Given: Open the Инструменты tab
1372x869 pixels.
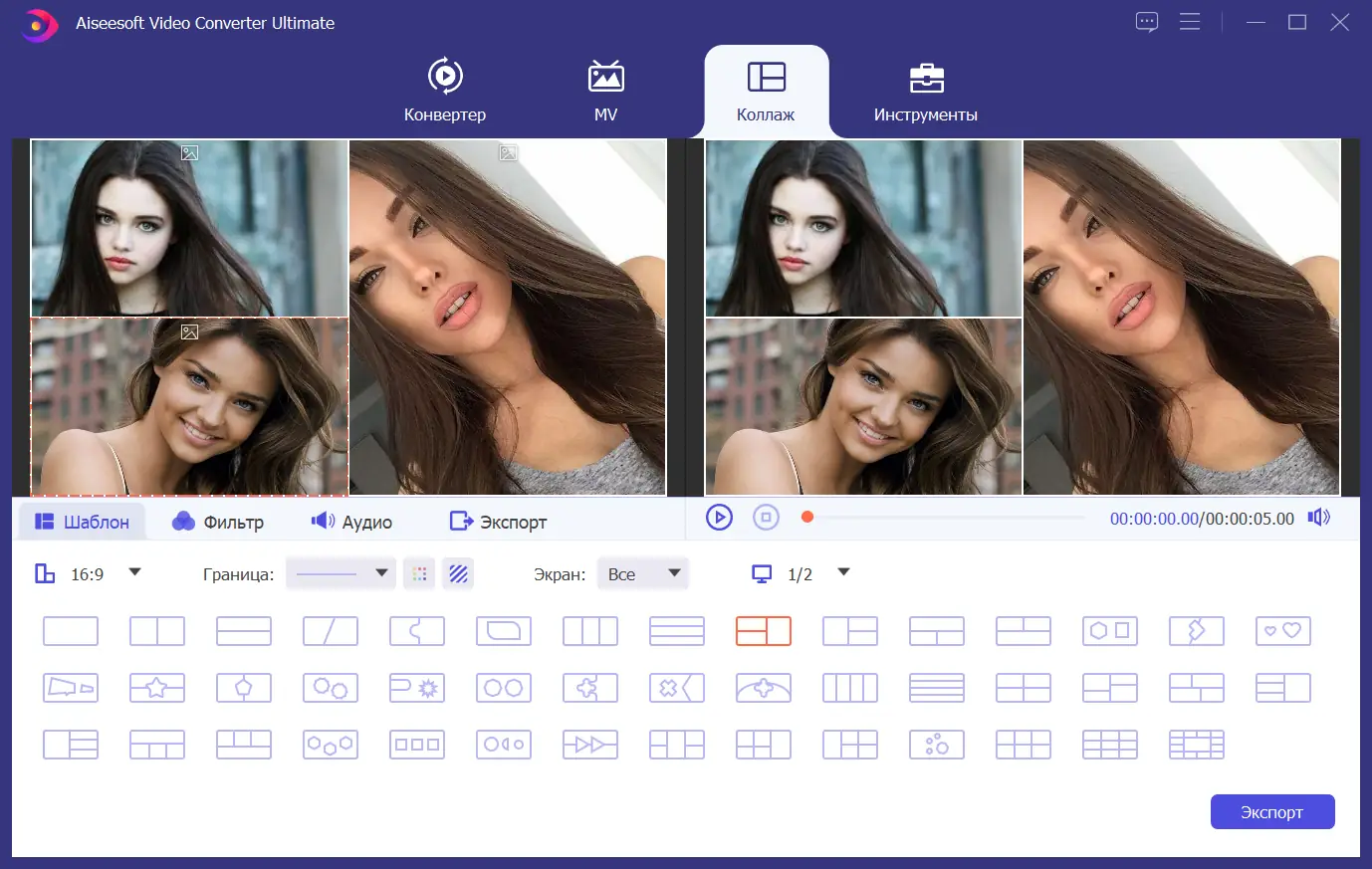Looking at the screenshot, I should [926, 91].
